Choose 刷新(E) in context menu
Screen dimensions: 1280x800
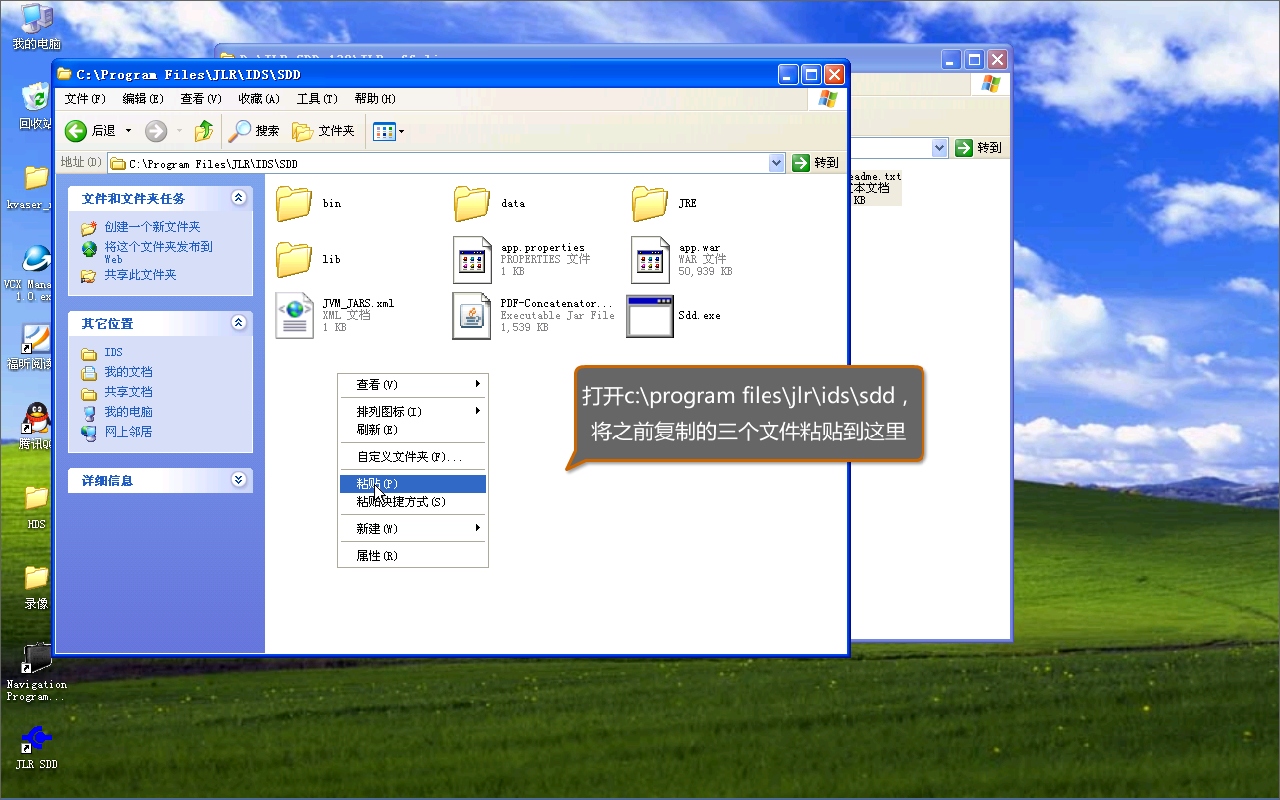[413, 430]
